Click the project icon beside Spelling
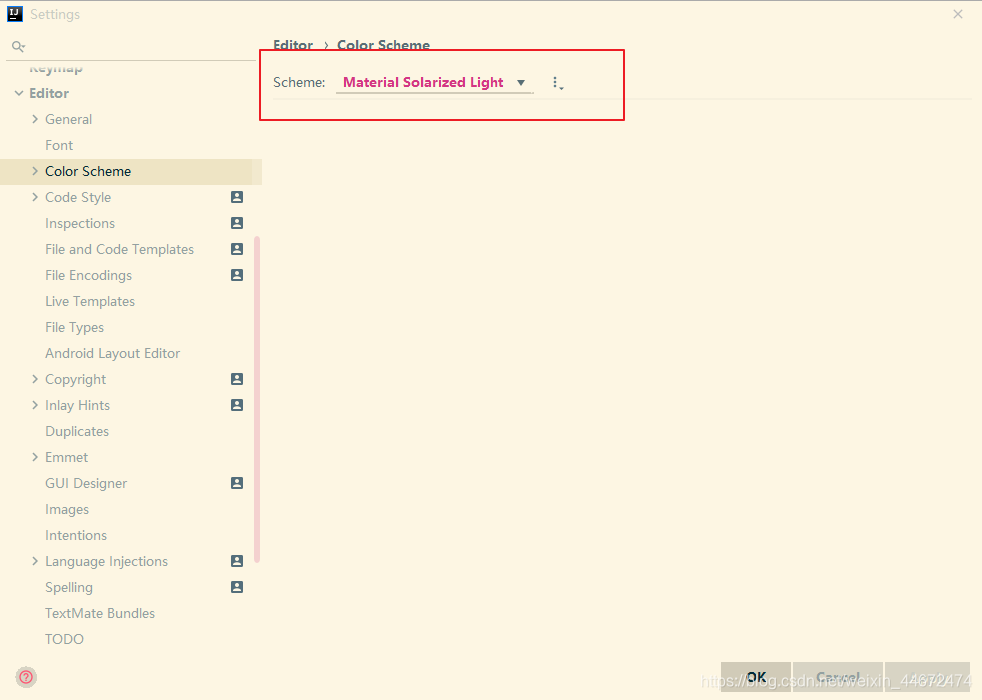 click(237, 587)
